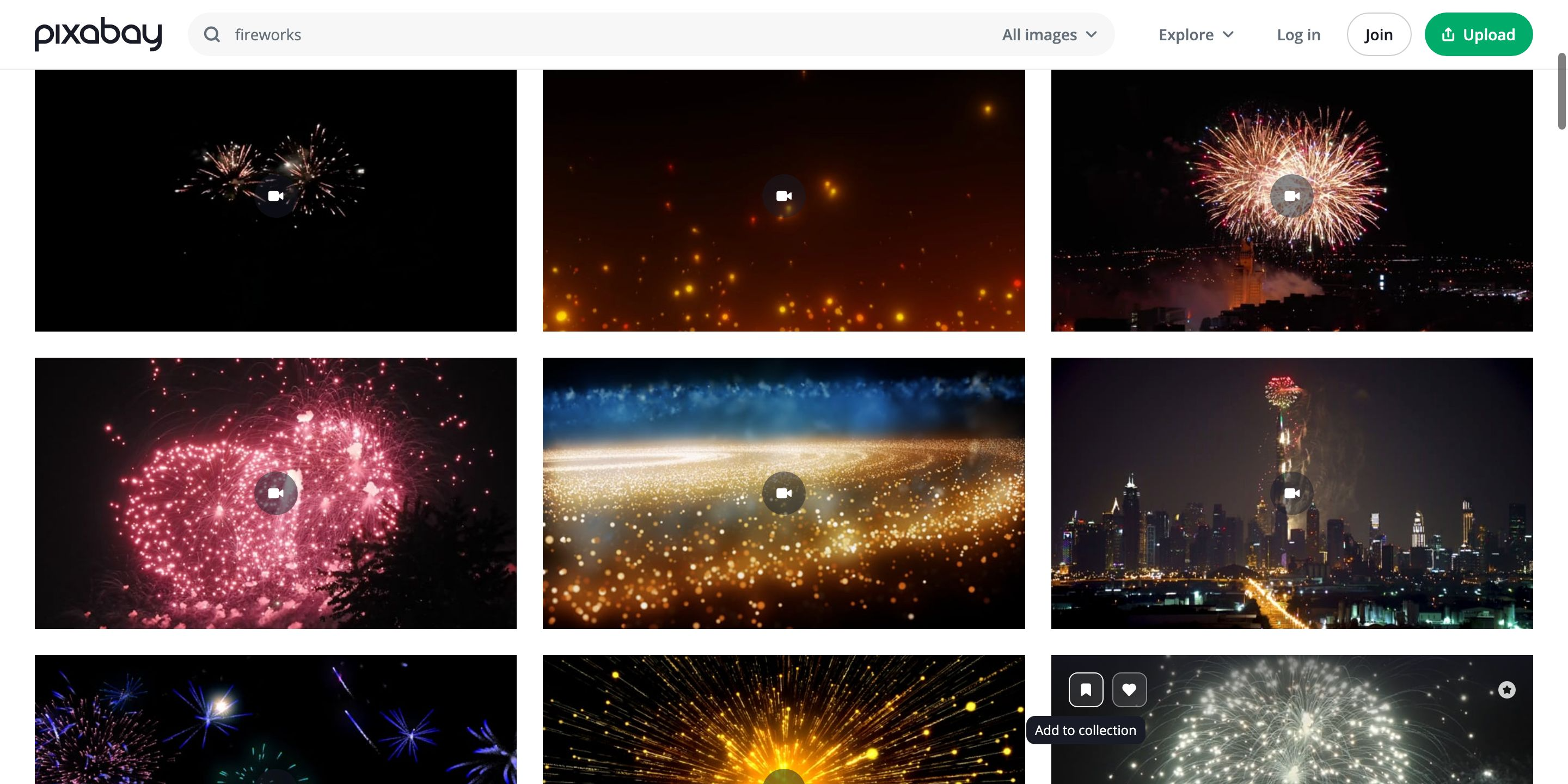Click the star badge on white fireworks thumbnail
This screenshot has height=784, width=1568.
(1506, 690)
